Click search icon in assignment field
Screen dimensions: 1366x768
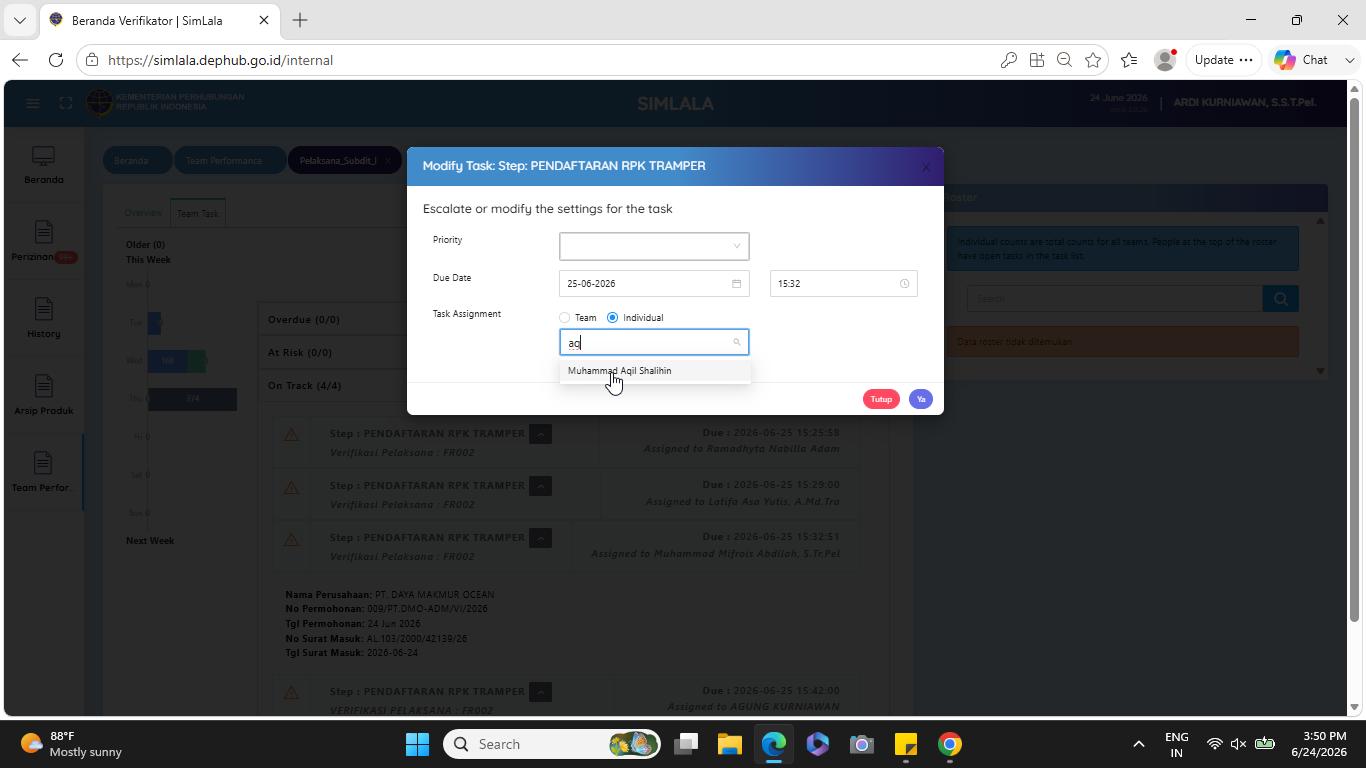point(737,343)
